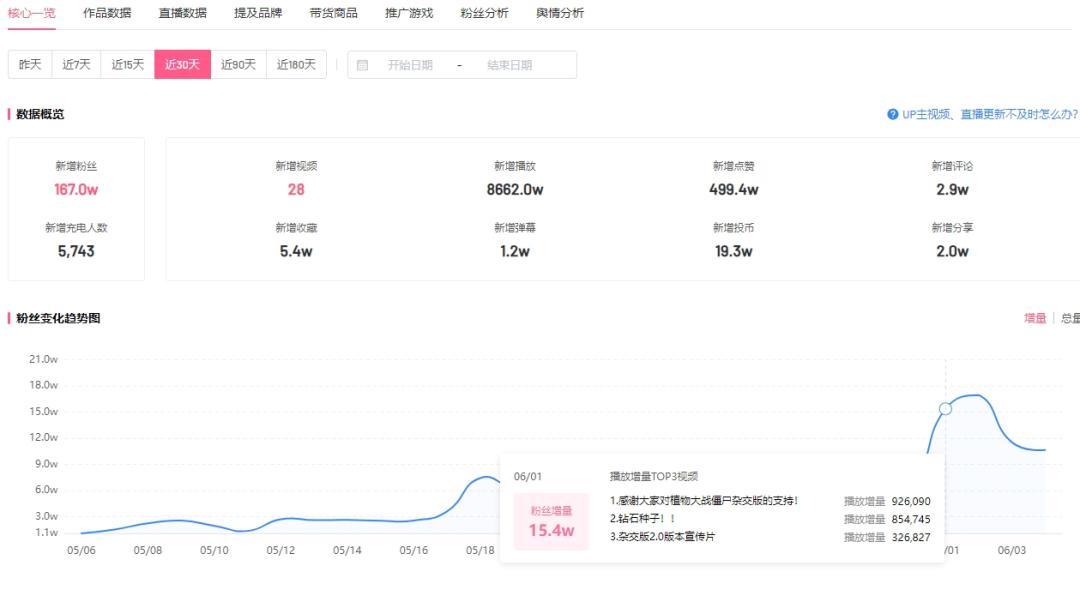Open the 舆情分析 tab
This screenshot has height=596, width=1080.
560,13
